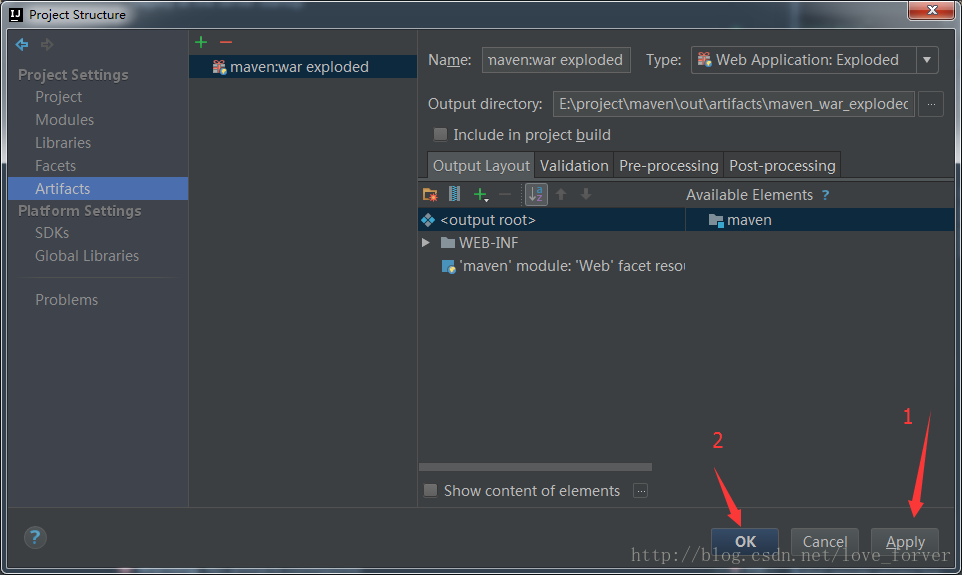Remove selected artifact with red minus
The image size is (962, 575).
[x=226, y=42]
